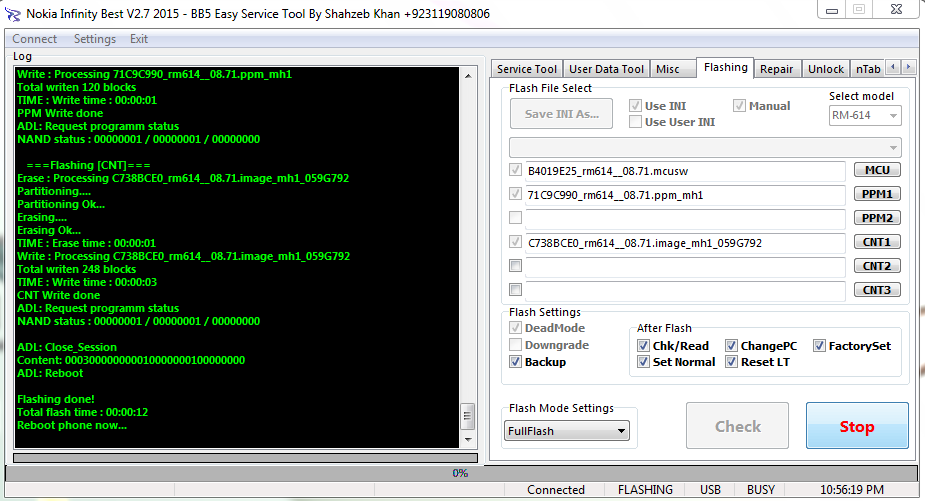Screen dimensions: 925x501
Task: Click the ppm_mh1 file name field
Action: 685,195
